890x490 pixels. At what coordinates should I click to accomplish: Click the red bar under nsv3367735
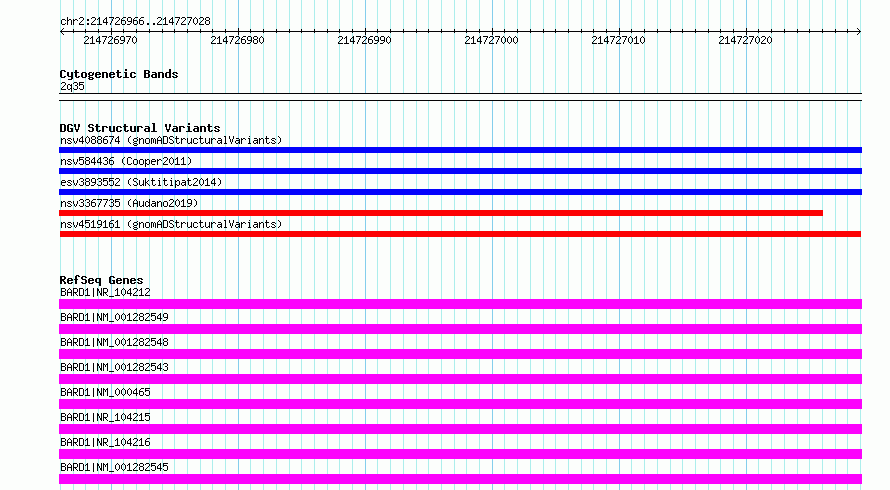(x=441, y=213)
